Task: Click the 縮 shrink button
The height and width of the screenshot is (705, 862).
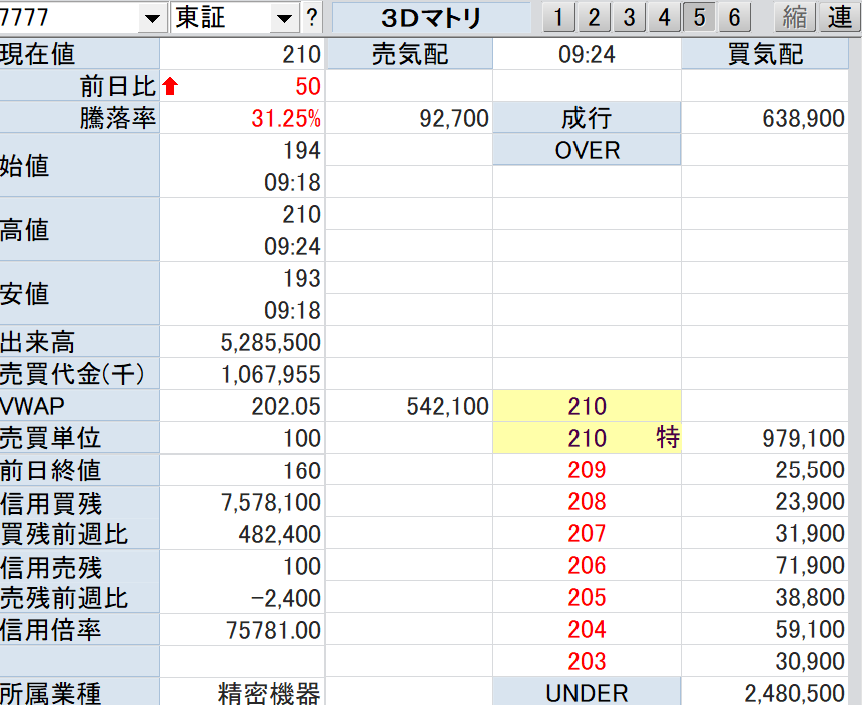Action: (x=795, y=18)
